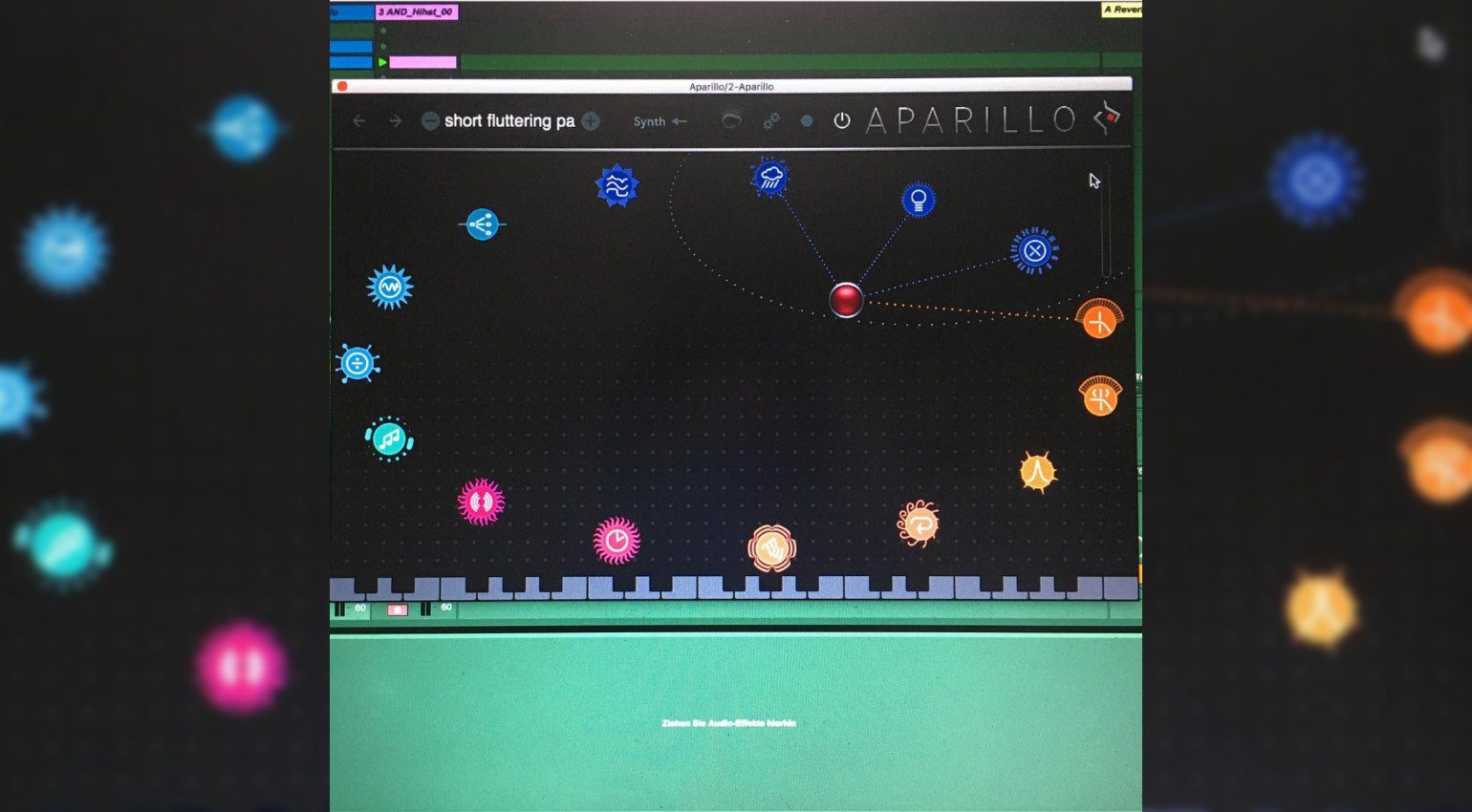This screenshot has width=1472, height=812.
Task: Open the preset name 'short fluttering pa' list
Action: pos(509,121)
